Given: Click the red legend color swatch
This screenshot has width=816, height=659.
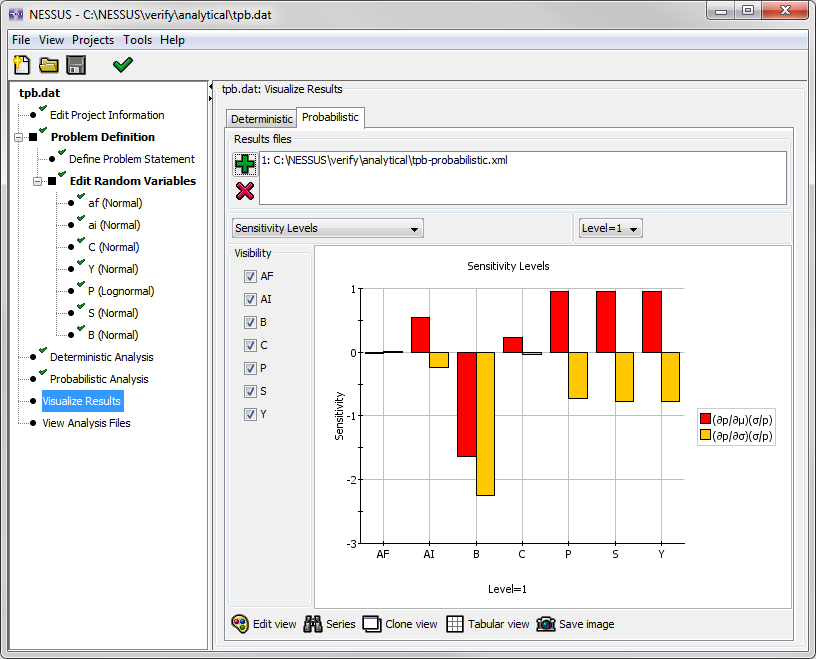Looking at the screenshot, I should pos(705,418).
